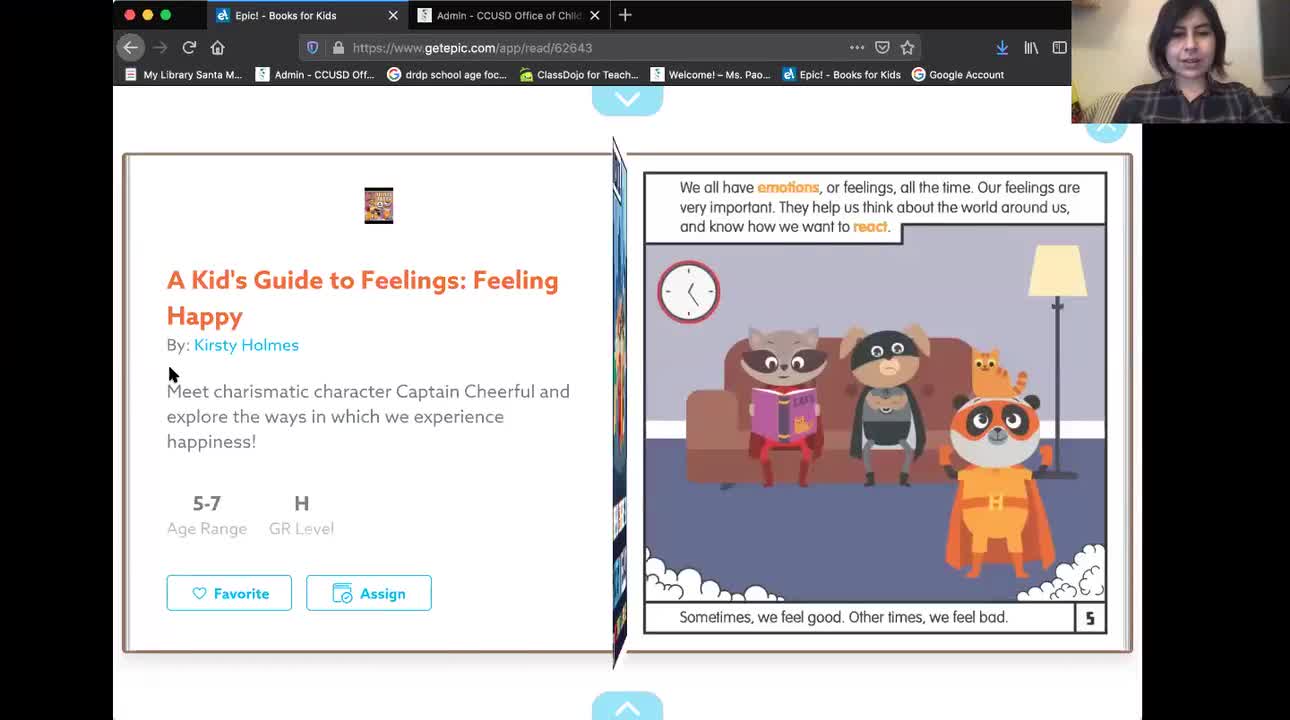Assign this book
Viewport: 1290px width, 720px height.
(369, 593)
